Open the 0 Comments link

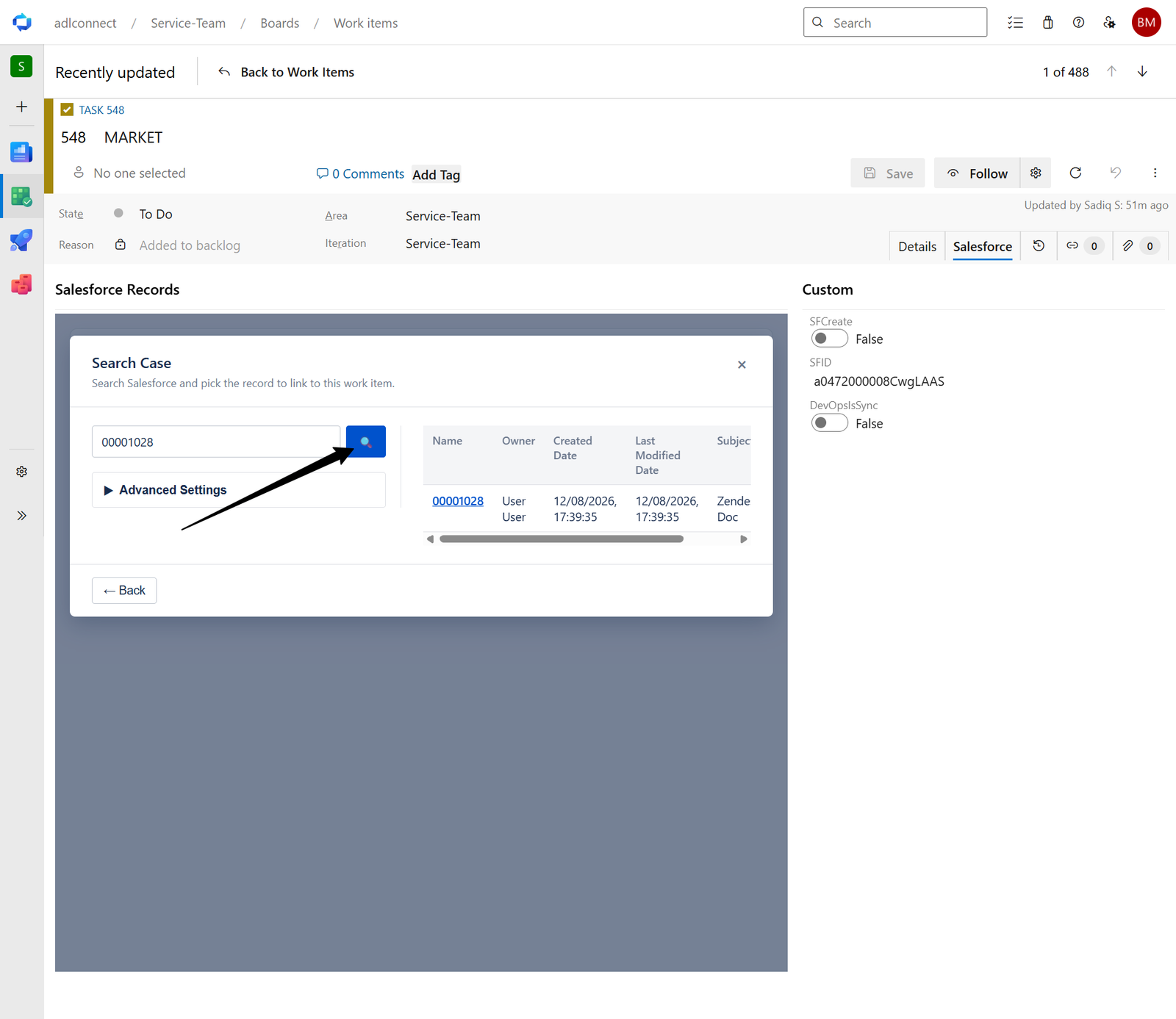[360, 173]
